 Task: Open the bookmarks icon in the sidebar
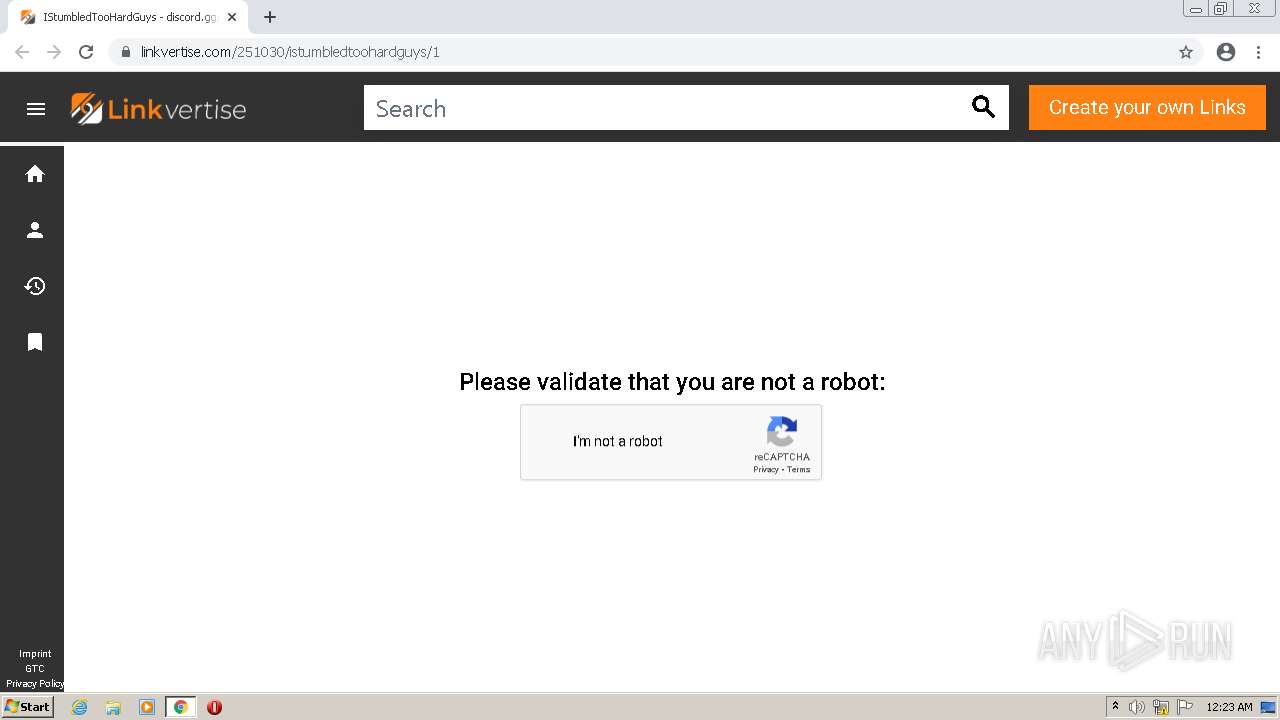pos(35,342)
